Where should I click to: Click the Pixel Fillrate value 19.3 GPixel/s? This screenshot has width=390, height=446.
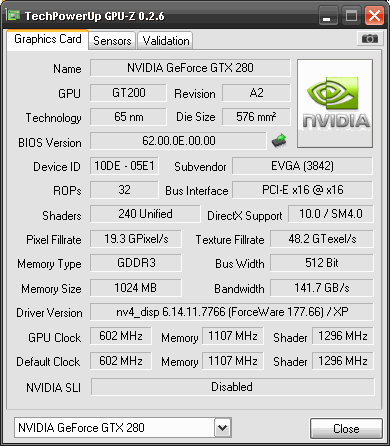(136, 239)
